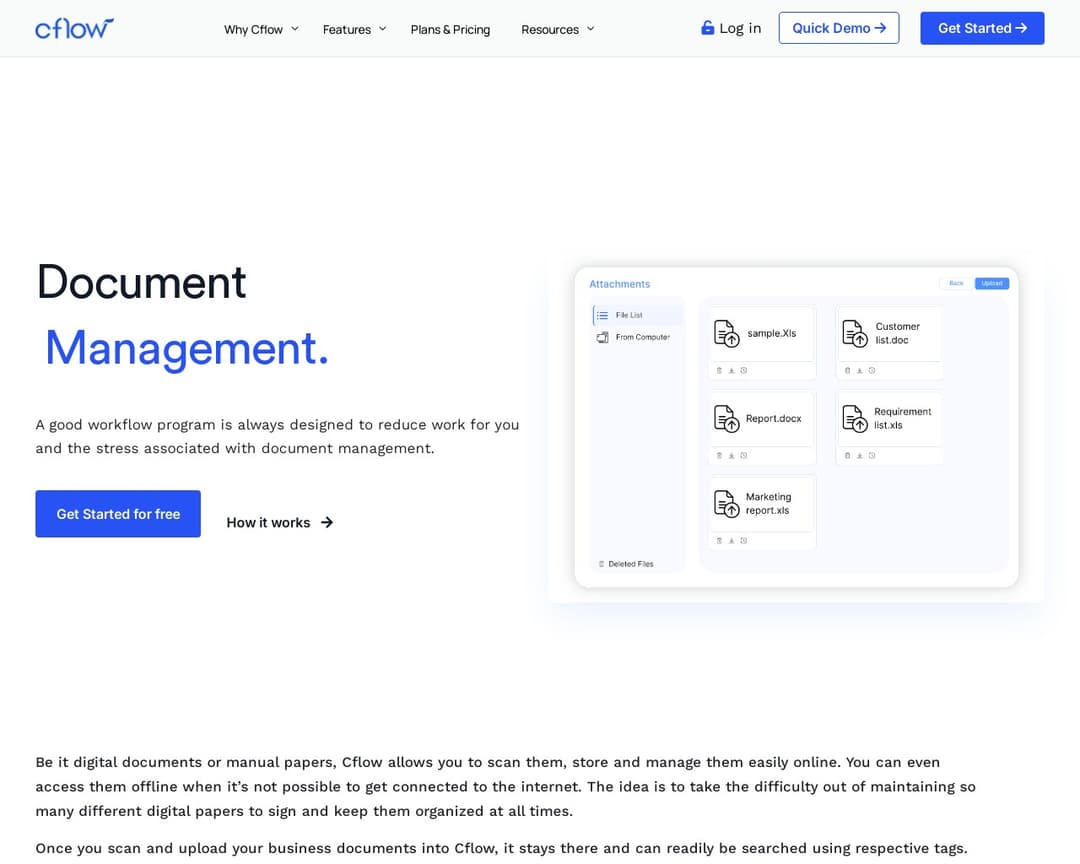
Task: Go to Plans & Pricing
Action: point(450,30)
